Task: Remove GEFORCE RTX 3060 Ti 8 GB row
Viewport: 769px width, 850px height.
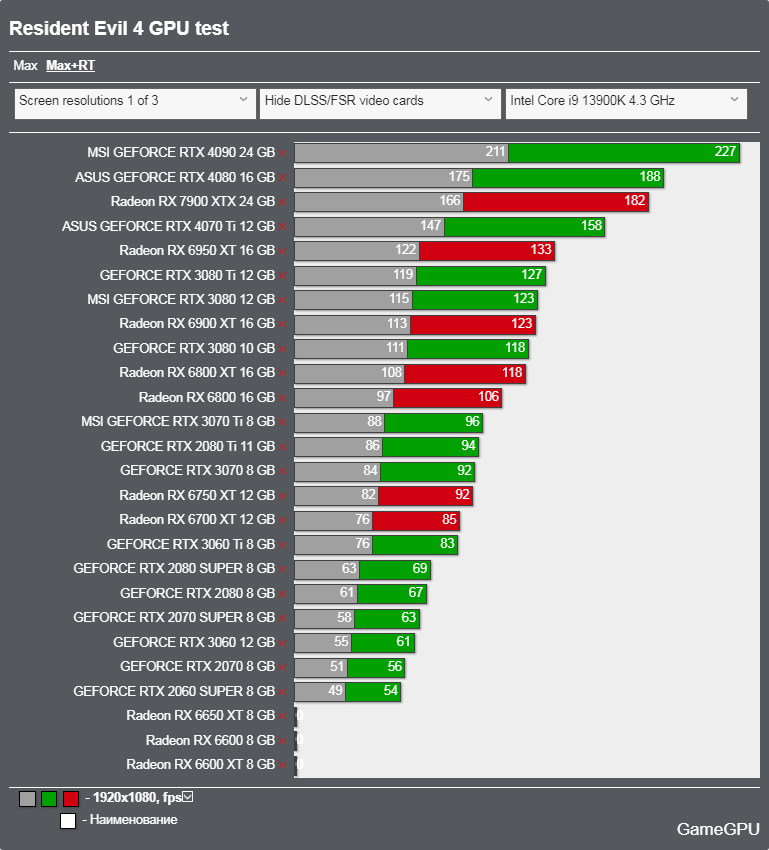Action: click(x=282, y=545)
